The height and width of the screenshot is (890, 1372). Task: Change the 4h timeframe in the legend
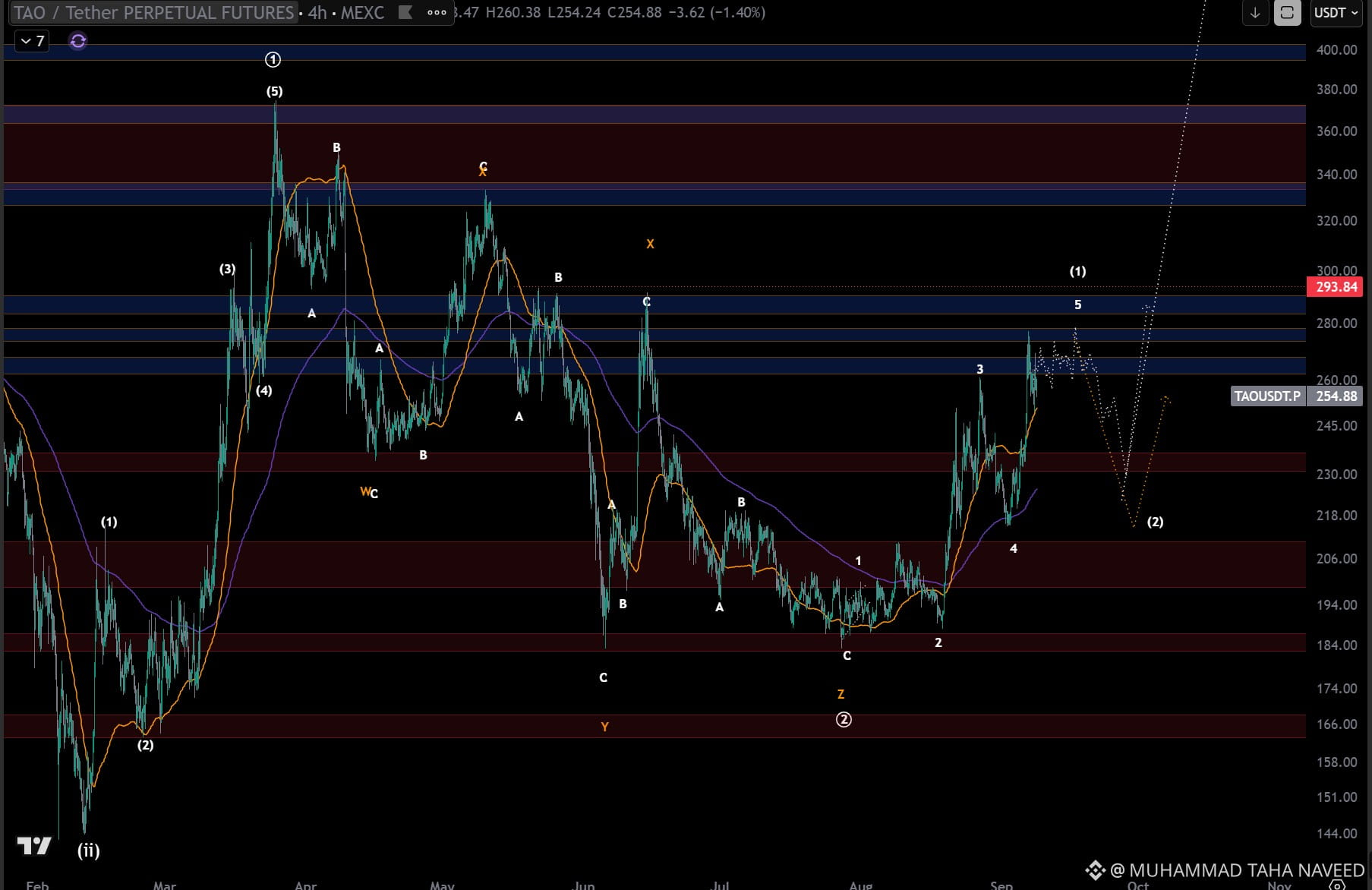317,12
